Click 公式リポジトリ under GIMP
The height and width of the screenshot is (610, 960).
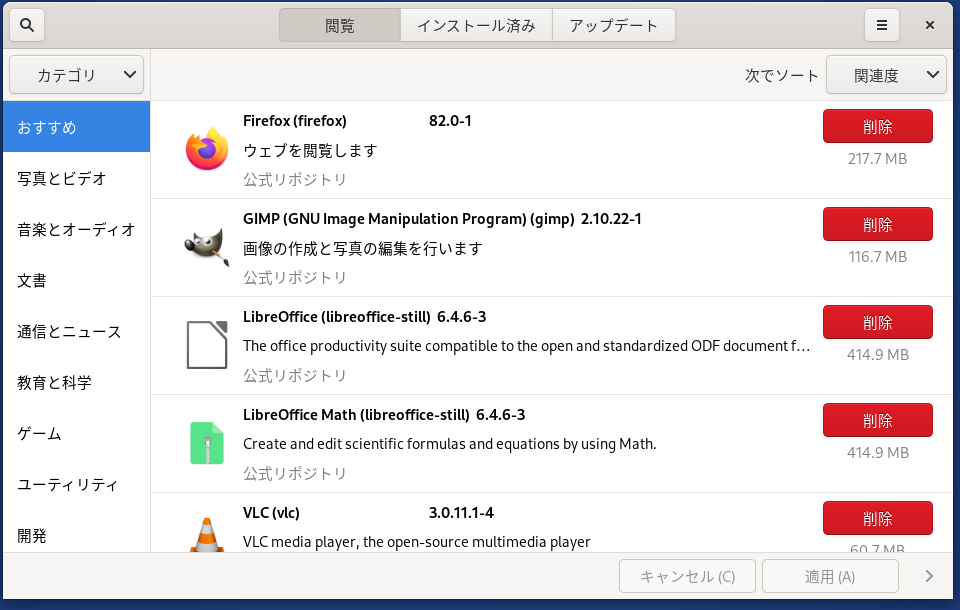[294, 277]
